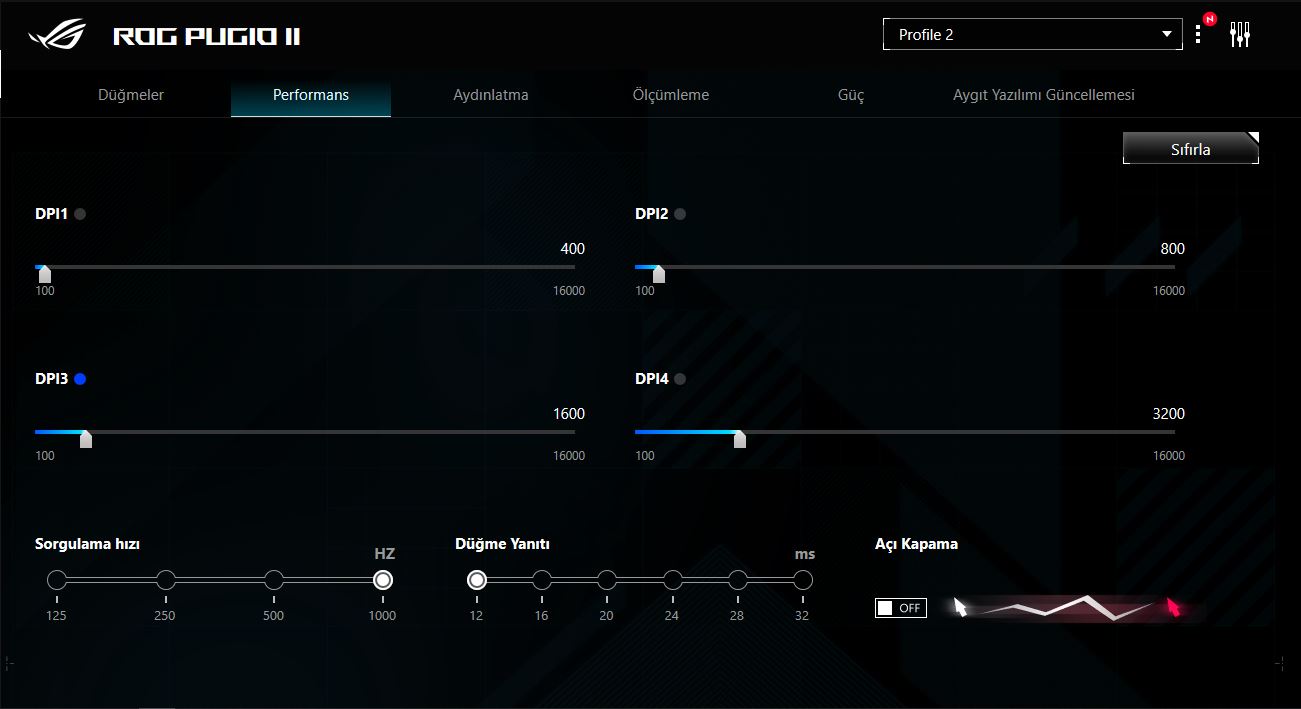
Task: Click the DPI1 slider handle
Action: point(45,275)
